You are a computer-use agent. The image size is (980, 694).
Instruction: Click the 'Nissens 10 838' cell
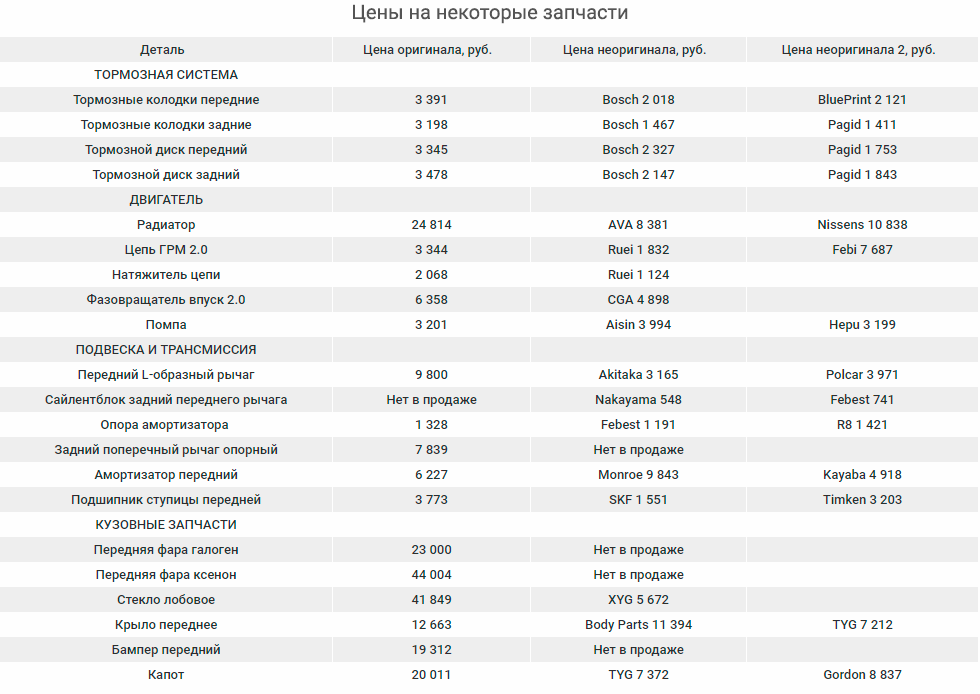coord(862,225)
